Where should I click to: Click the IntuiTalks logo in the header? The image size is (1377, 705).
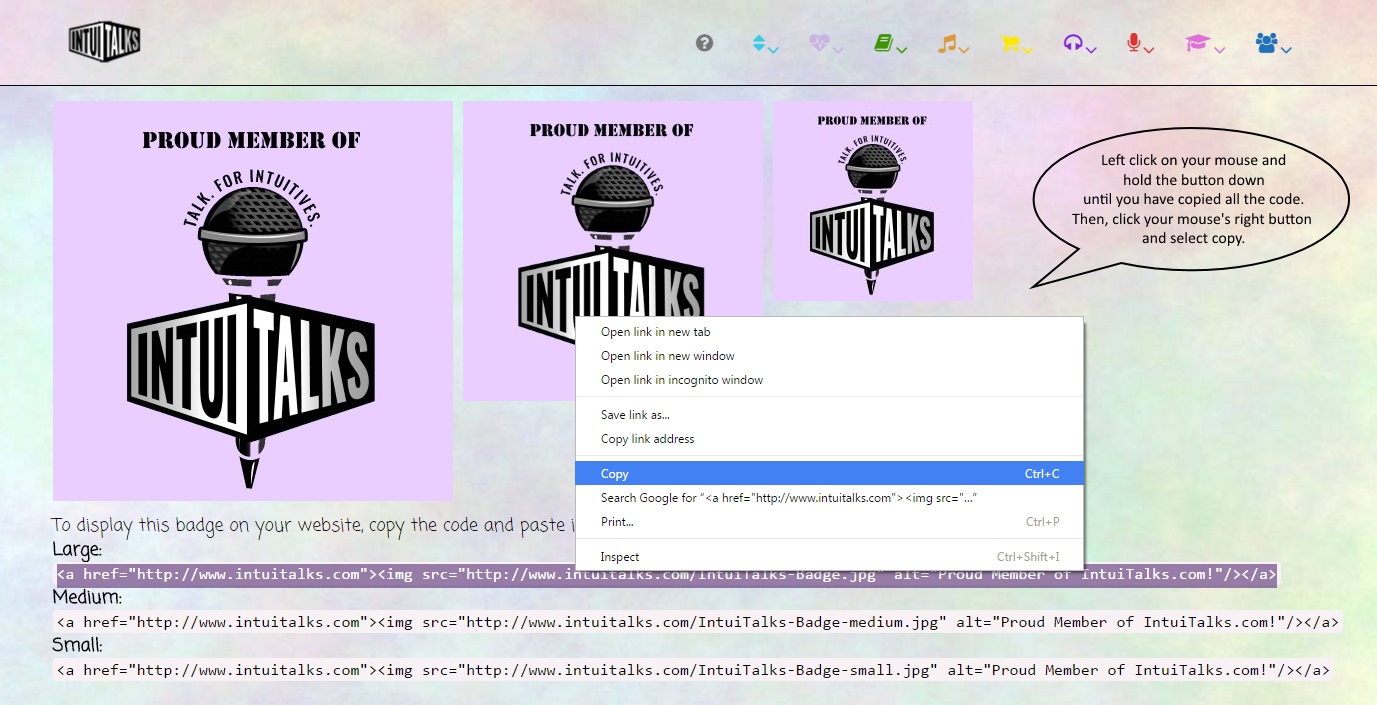(x=105, y=42)
